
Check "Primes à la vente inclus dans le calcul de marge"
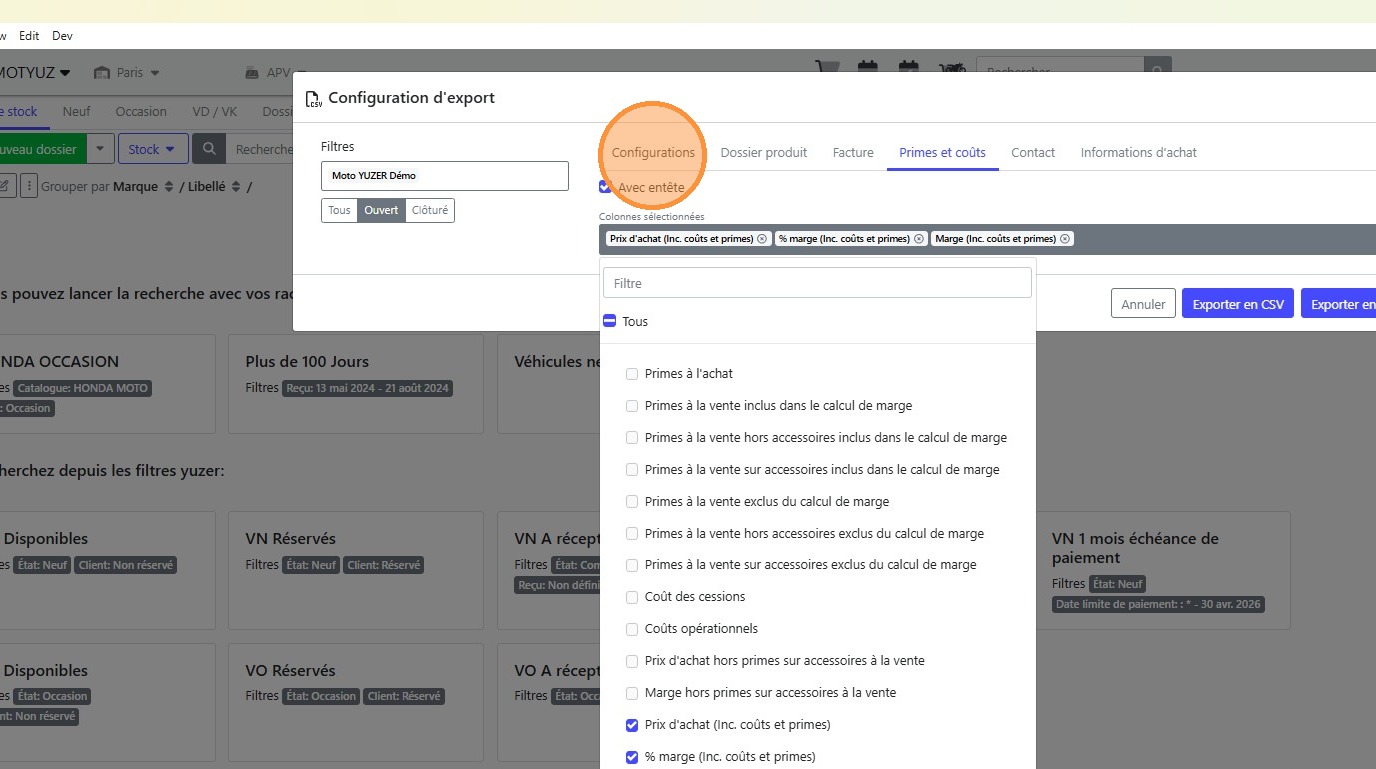632,406
